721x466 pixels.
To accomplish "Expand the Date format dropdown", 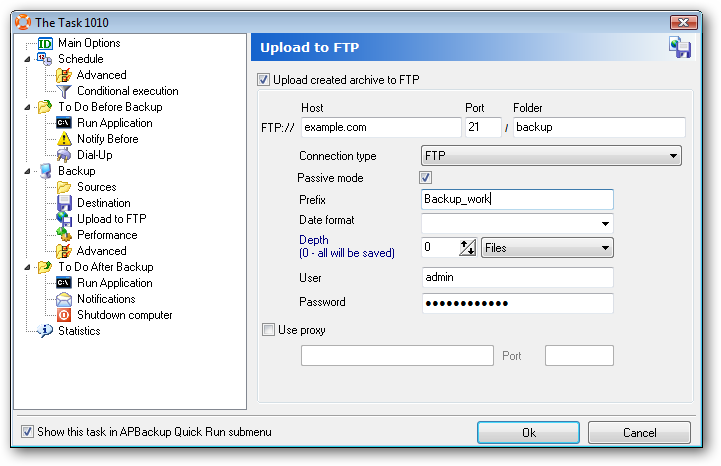I will (x=517, y=223).
